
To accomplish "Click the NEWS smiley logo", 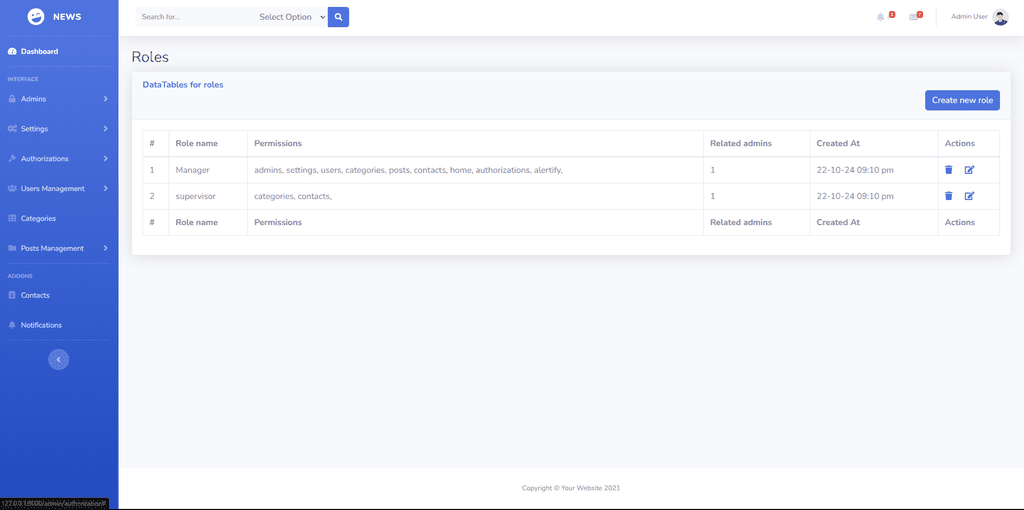I will (36, 17).
